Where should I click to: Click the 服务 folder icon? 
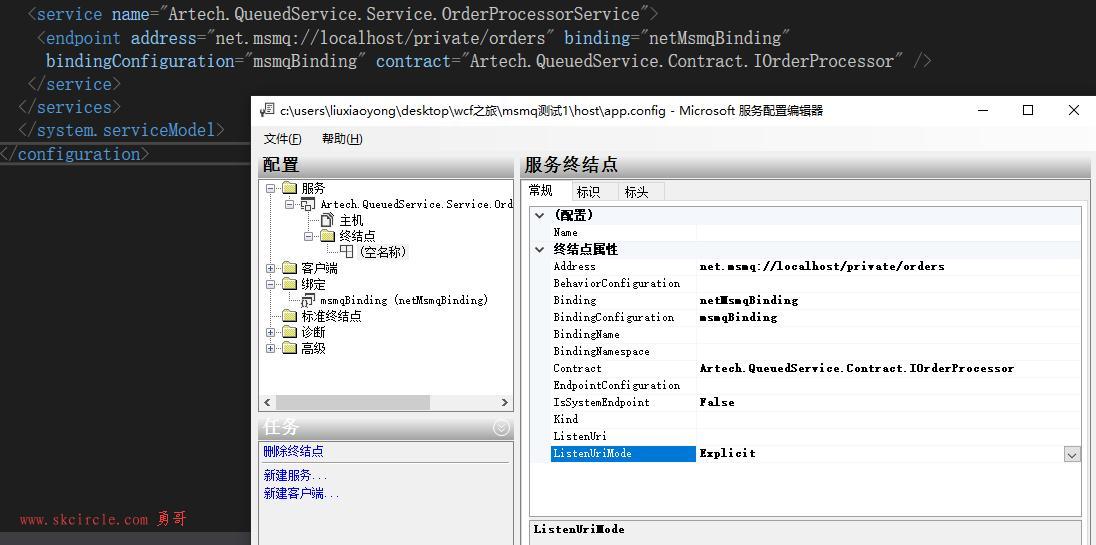click(289, 188)
